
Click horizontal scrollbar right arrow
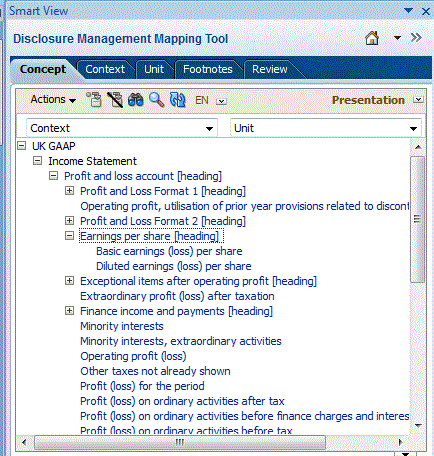coord(401,442)
